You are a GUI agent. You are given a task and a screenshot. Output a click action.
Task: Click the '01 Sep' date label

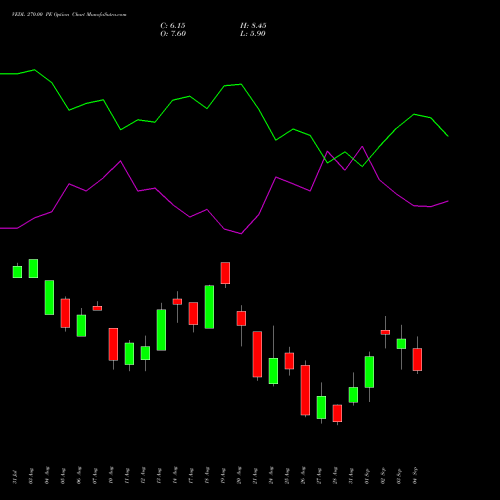point(367,476)
